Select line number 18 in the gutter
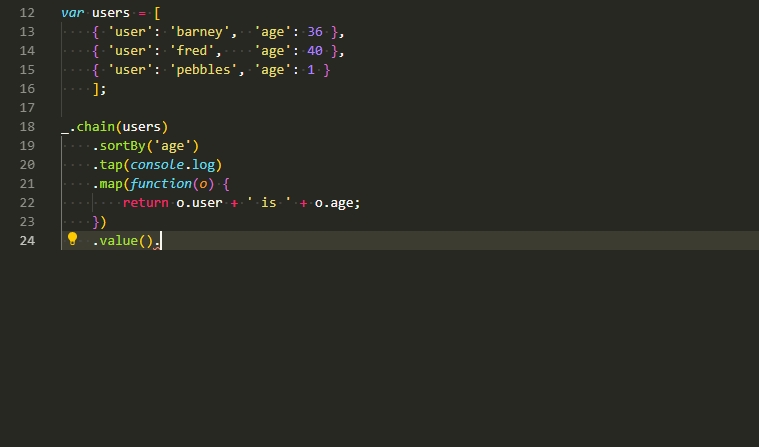This screenshot has width=759, height=447. pyautogui.click(x=27, y=127)
